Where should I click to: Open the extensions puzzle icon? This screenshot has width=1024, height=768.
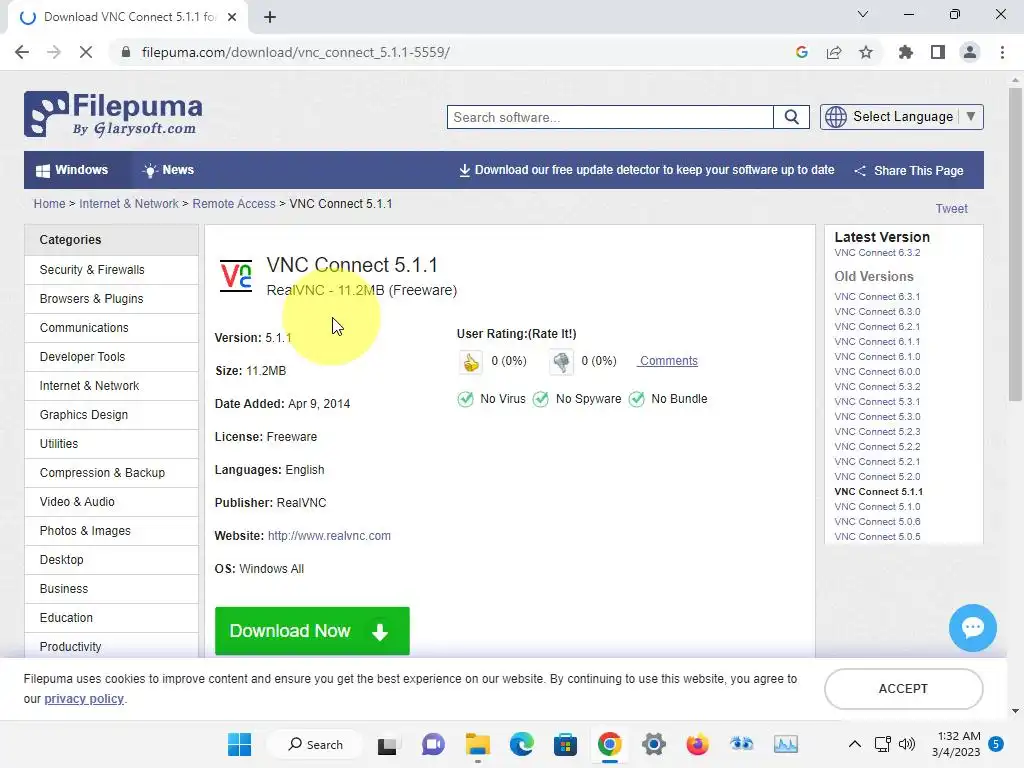pos(906,52)
